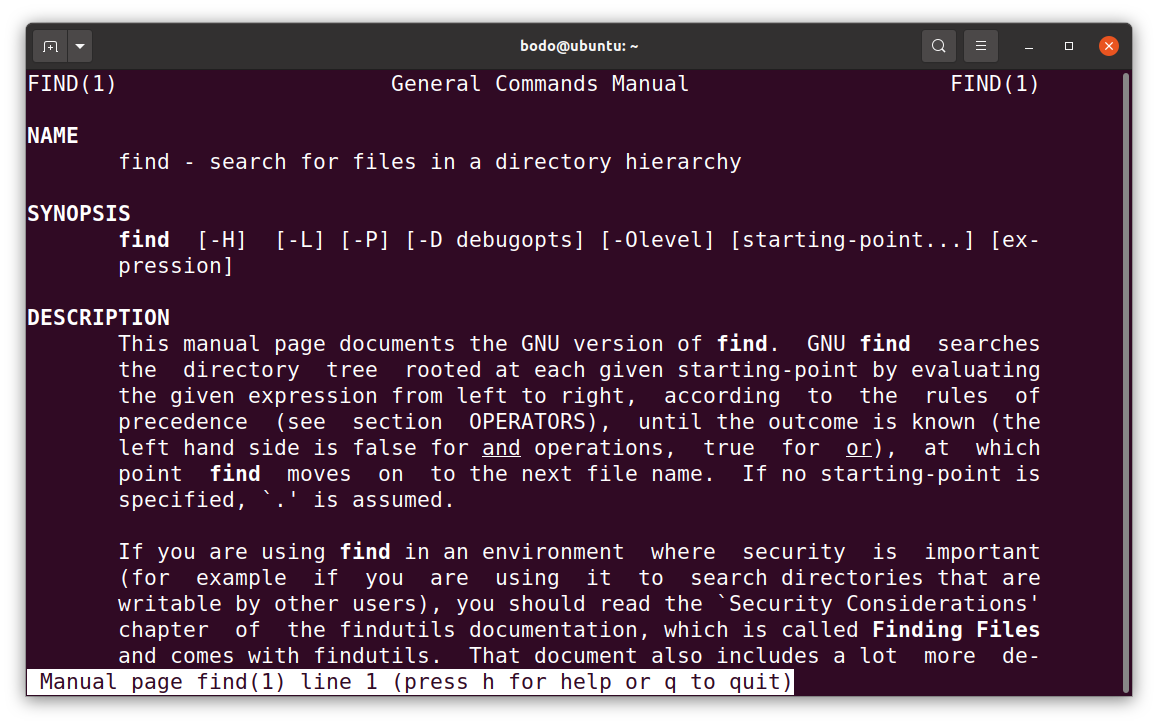Click the NAME section heading

pyautogui.click(x=53, y=135)
